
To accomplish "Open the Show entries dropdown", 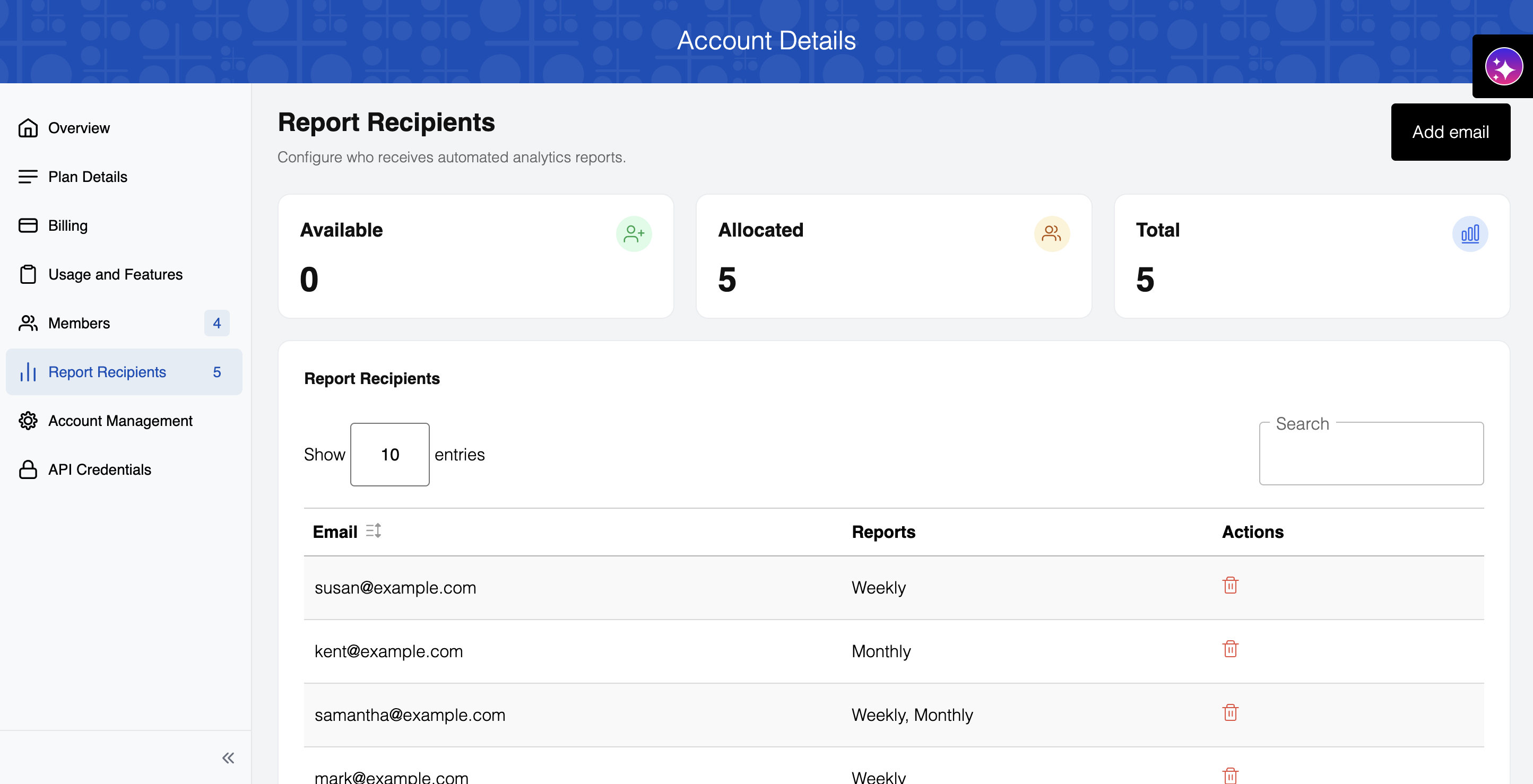I will [390, 455].
